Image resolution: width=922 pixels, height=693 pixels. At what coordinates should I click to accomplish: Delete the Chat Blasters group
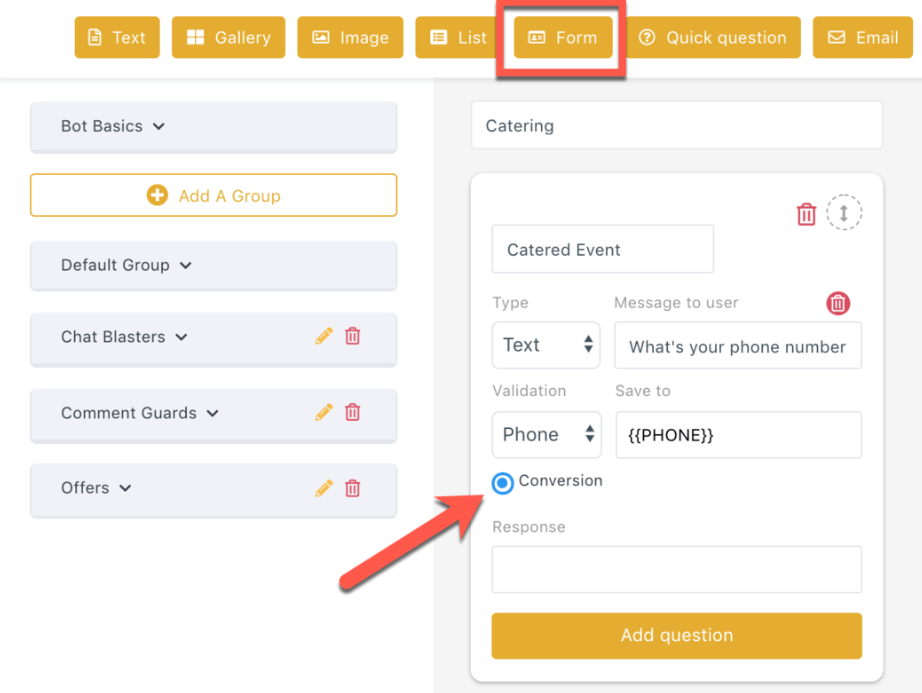tap(352, 336)
